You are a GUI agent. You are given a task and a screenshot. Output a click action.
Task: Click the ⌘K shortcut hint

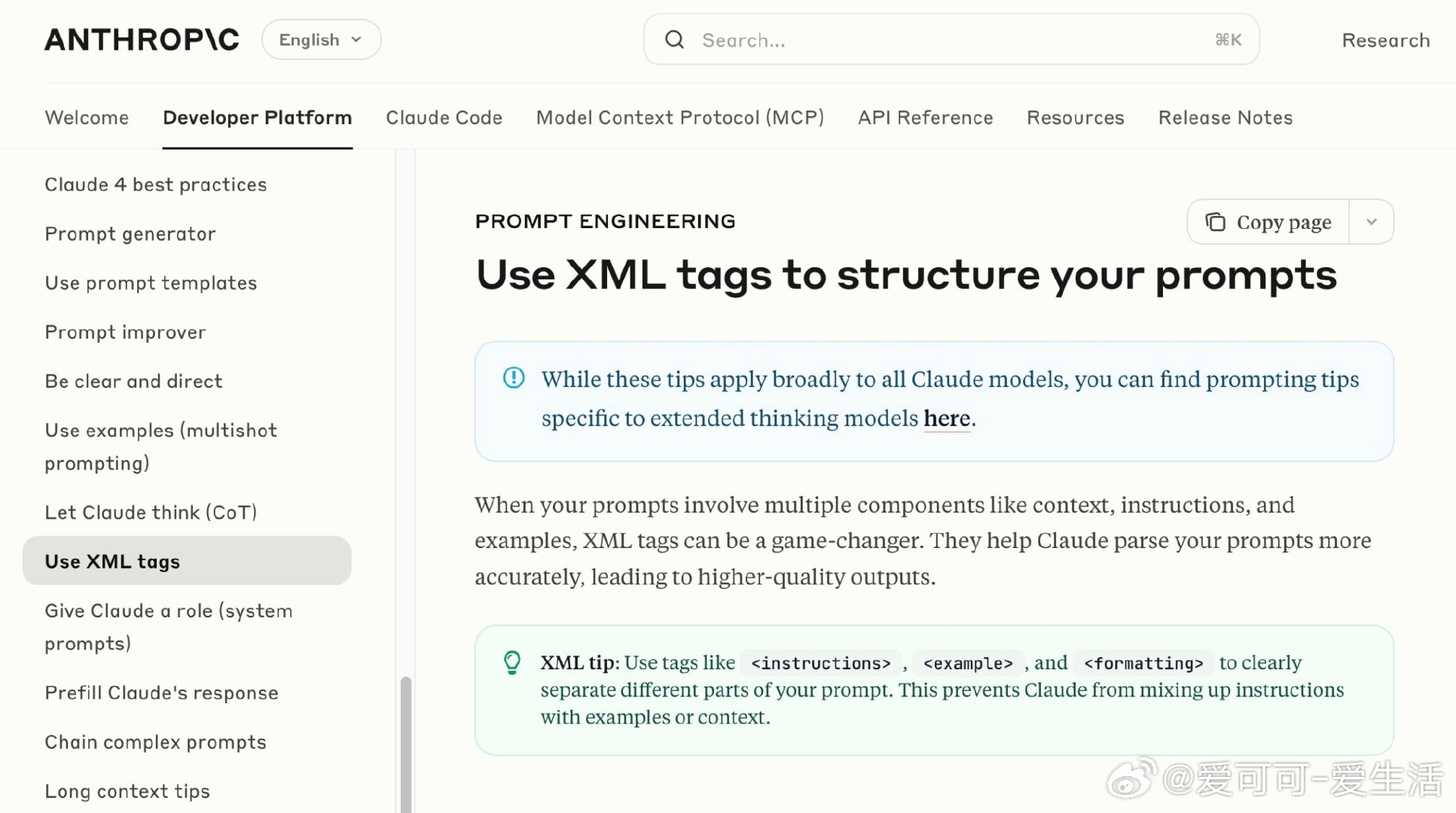(x=1228, y=40)
